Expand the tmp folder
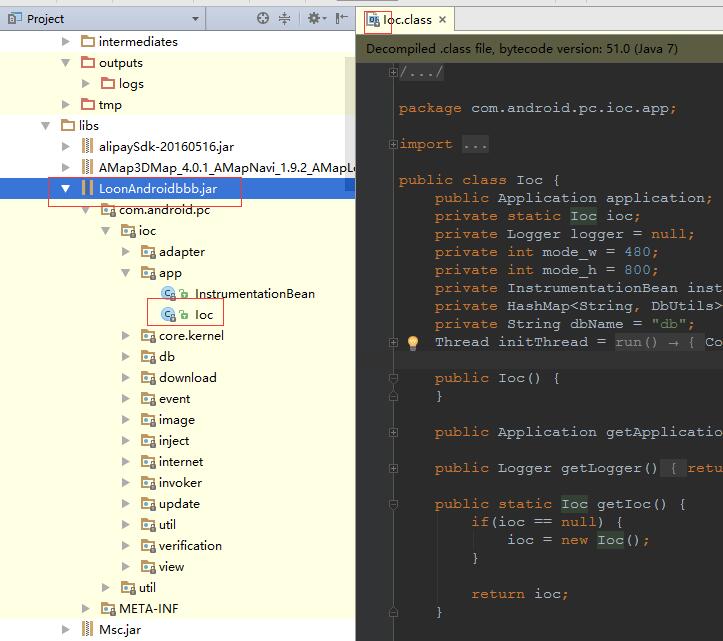This screenshot has width=723, height=641. pos(65,105)
